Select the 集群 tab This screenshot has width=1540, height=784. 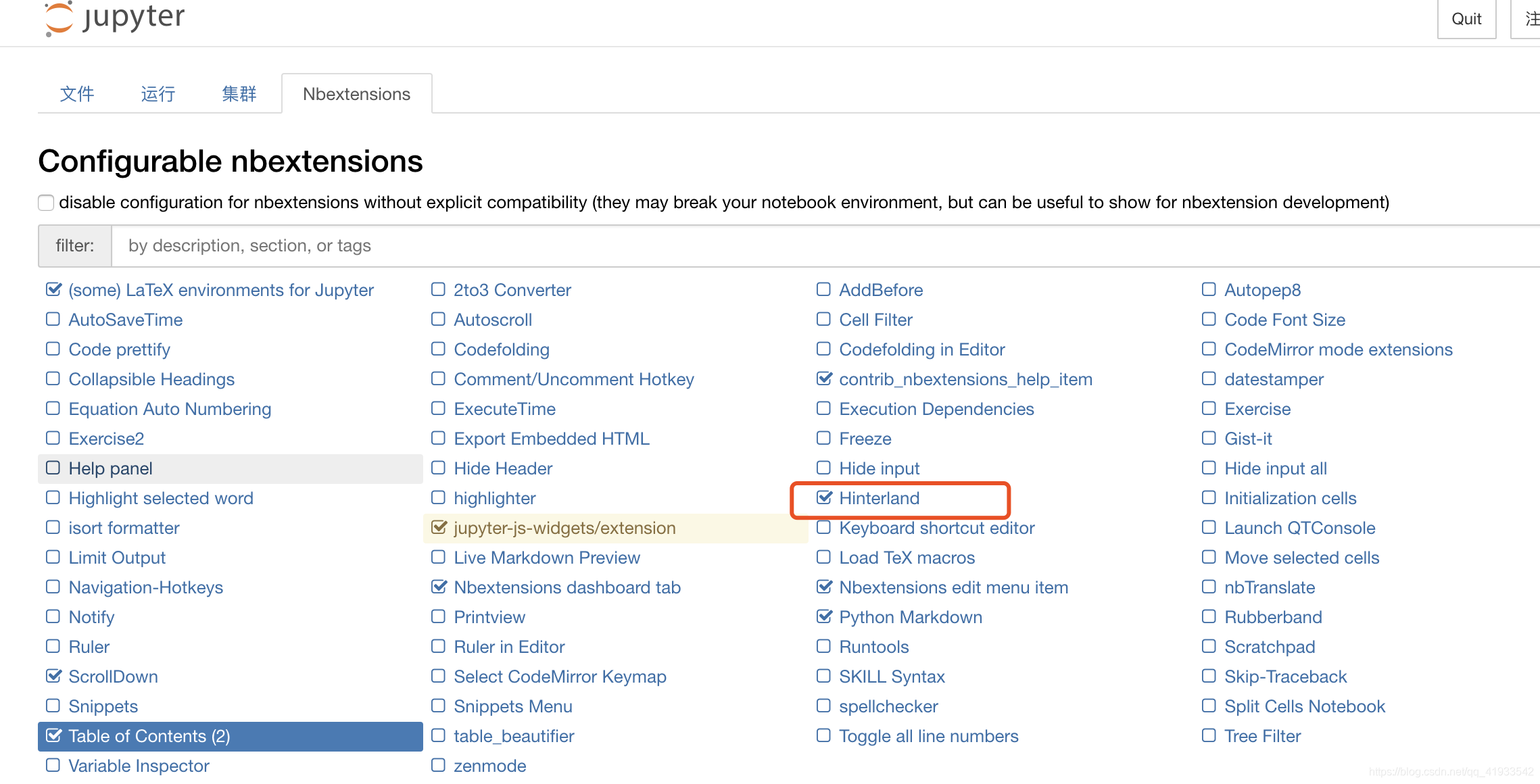coord(239,94)
